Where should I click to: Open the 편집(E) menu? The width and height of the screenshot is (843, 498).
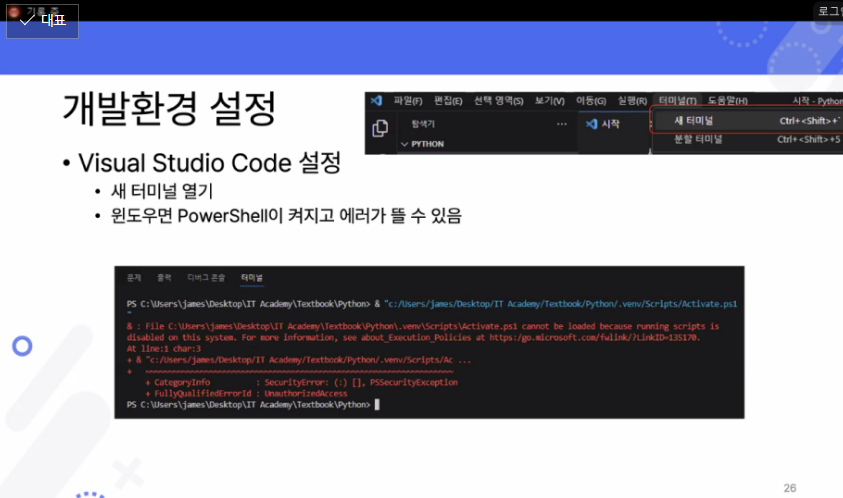(448, 101)
